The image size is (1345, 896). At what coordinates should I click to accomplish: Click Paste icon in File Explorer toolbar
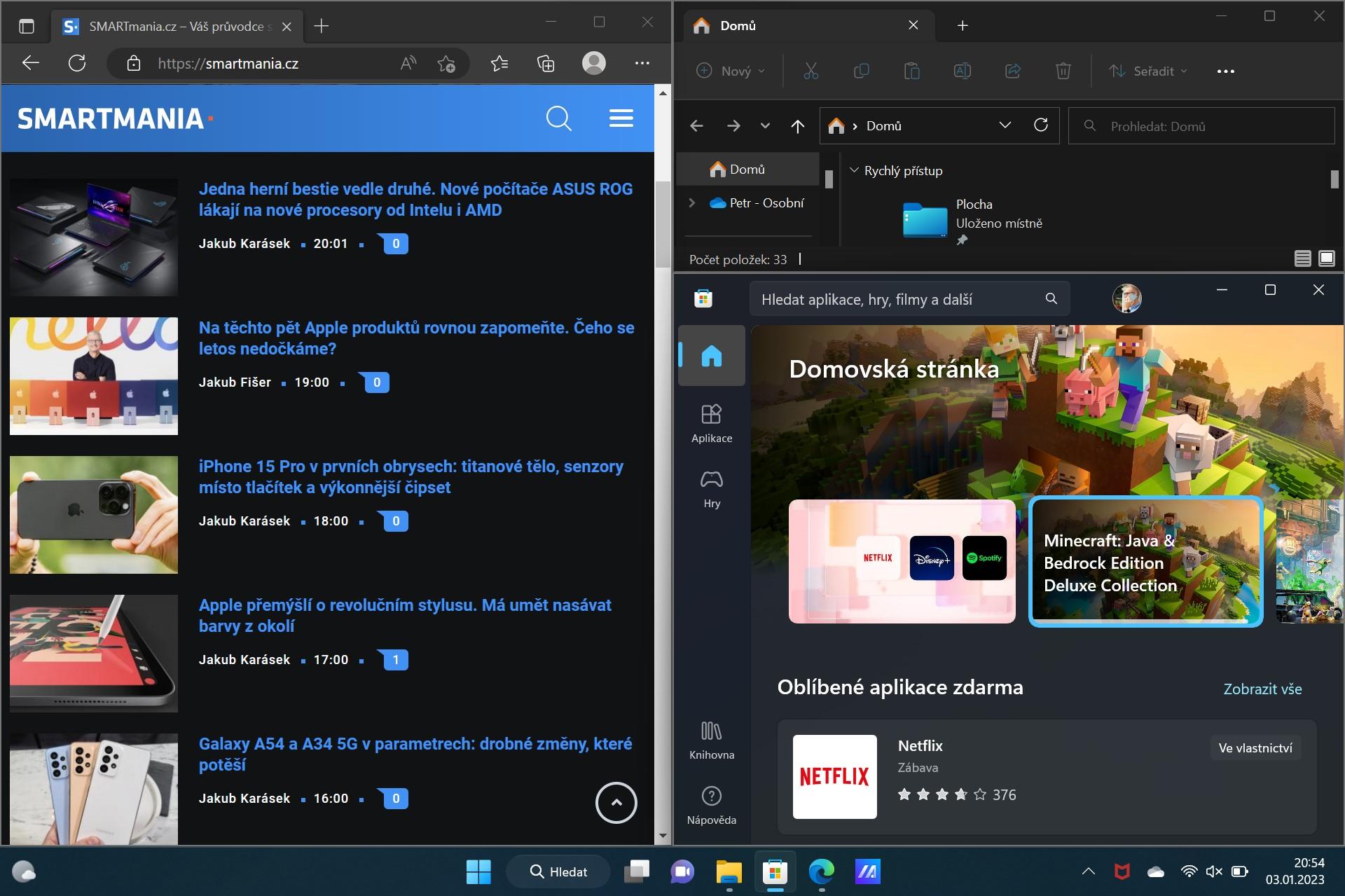911,71
